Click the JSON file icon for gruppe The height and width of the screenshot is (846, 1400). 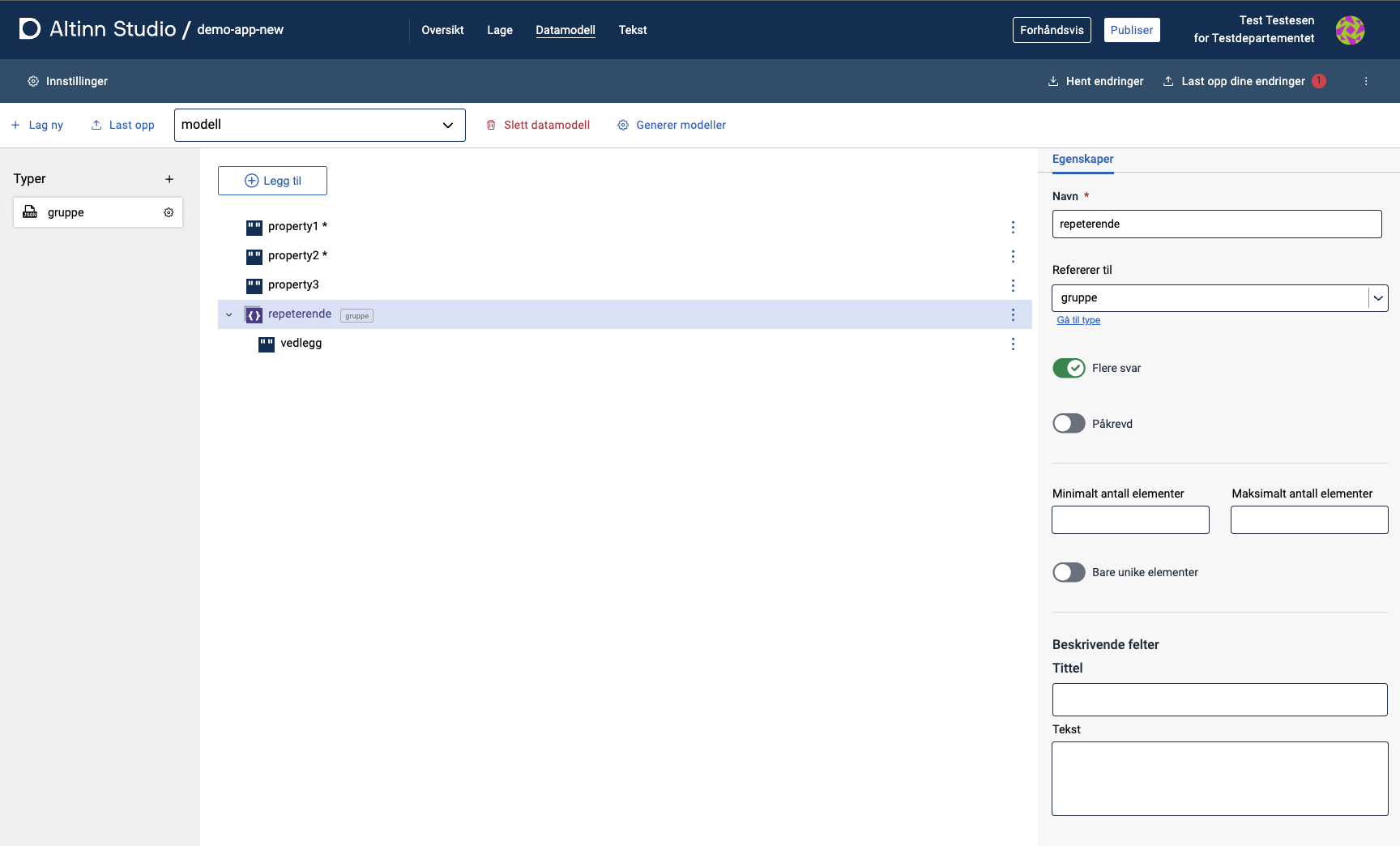30,212
